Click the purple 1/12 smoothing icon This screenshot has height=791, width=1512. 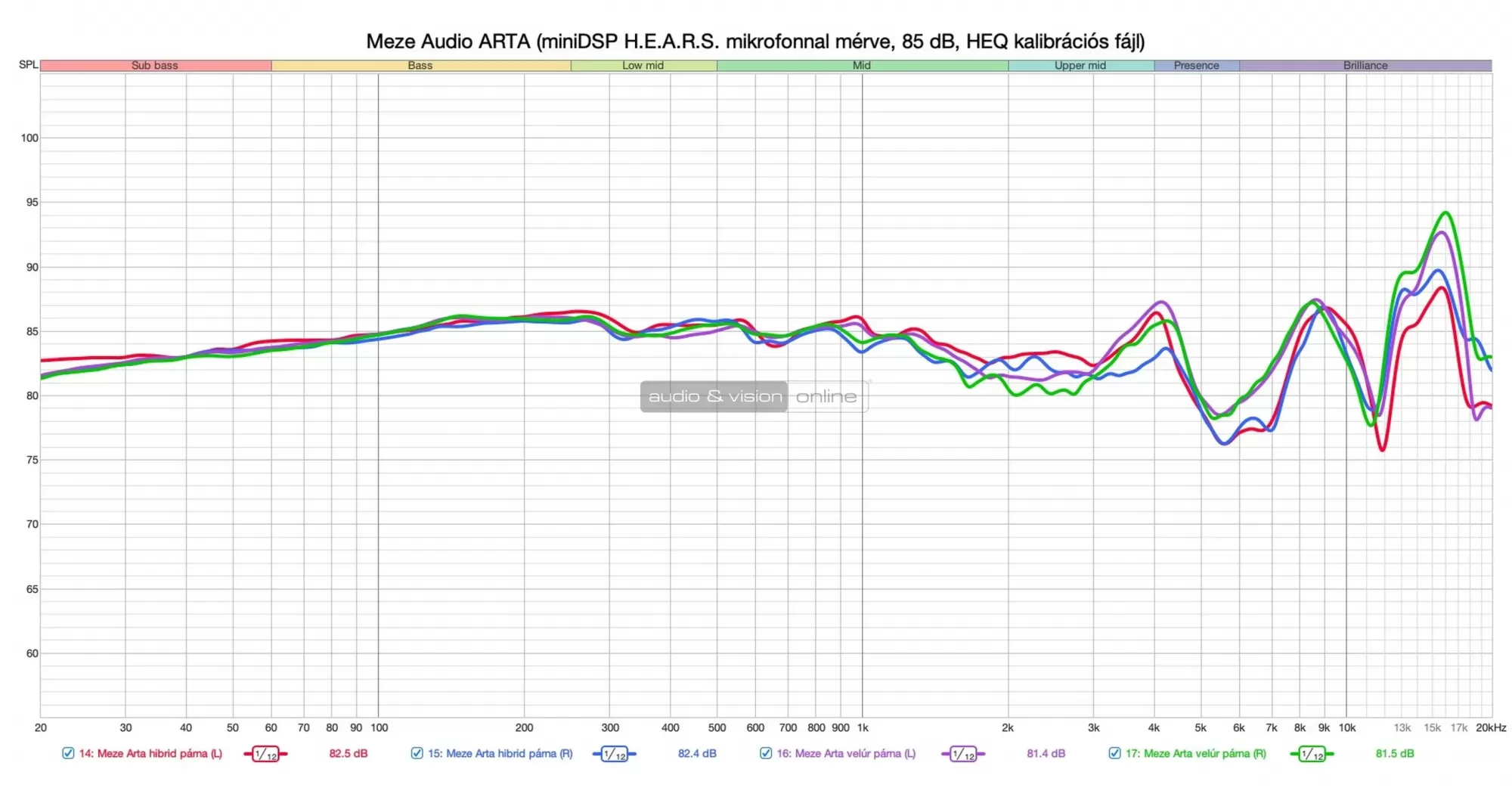[963, 754]
